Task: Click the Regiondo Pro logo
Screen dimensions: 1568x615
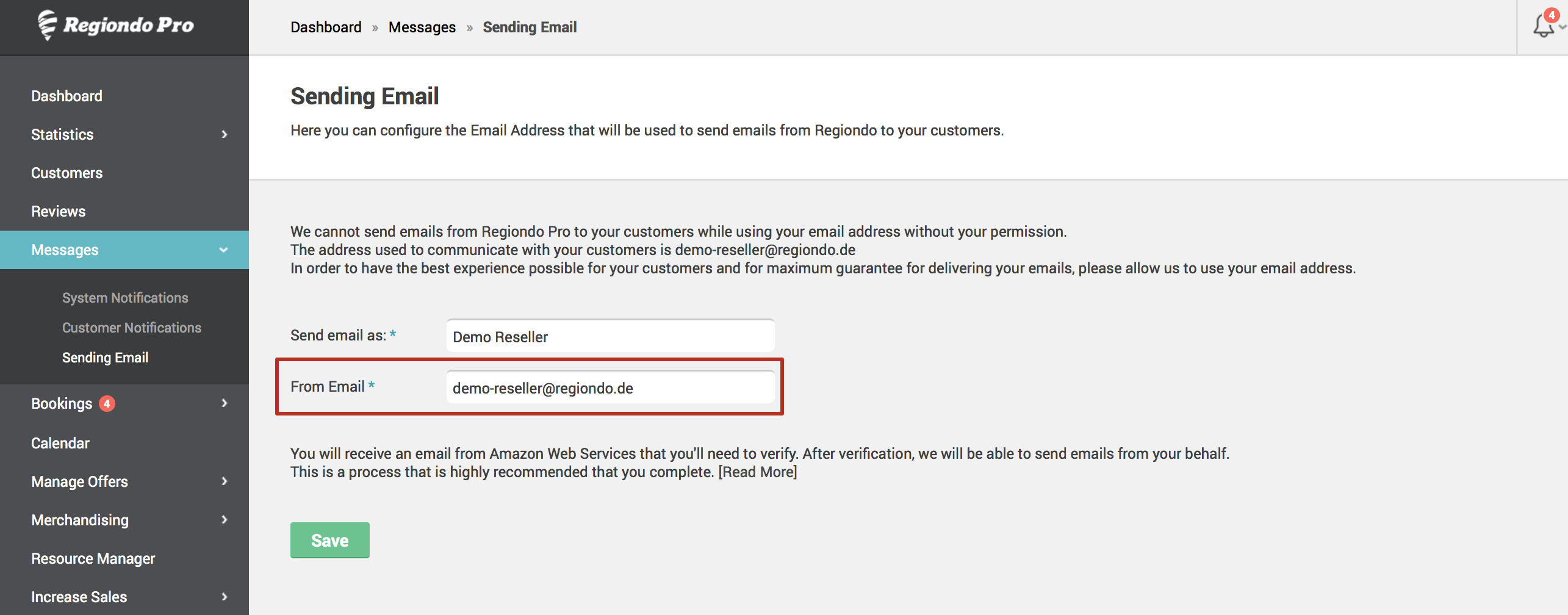Action: [115, 25]
